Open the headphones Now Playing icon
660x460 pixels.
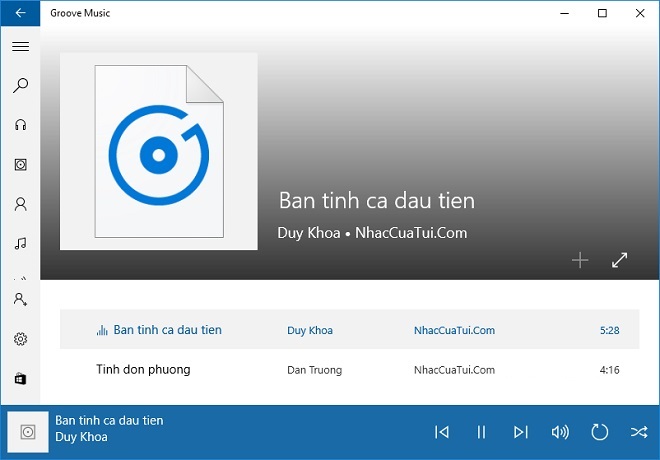[20, 125]
